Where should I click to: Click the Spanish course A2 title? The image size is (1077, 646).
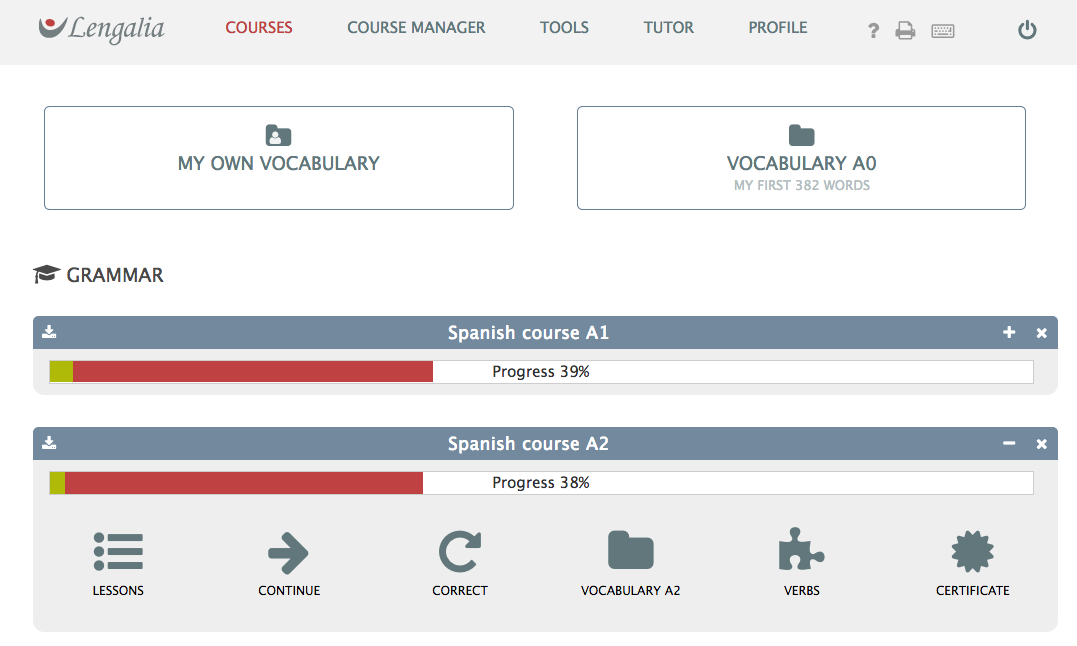pos(528,444)
